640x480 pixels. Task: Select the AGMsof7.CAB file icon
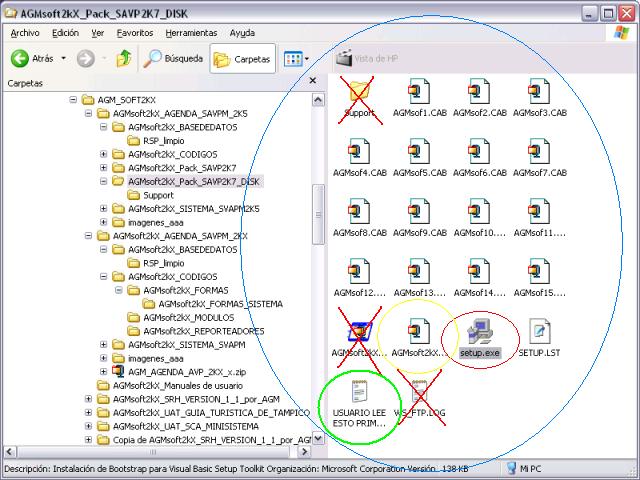point(539,151)
